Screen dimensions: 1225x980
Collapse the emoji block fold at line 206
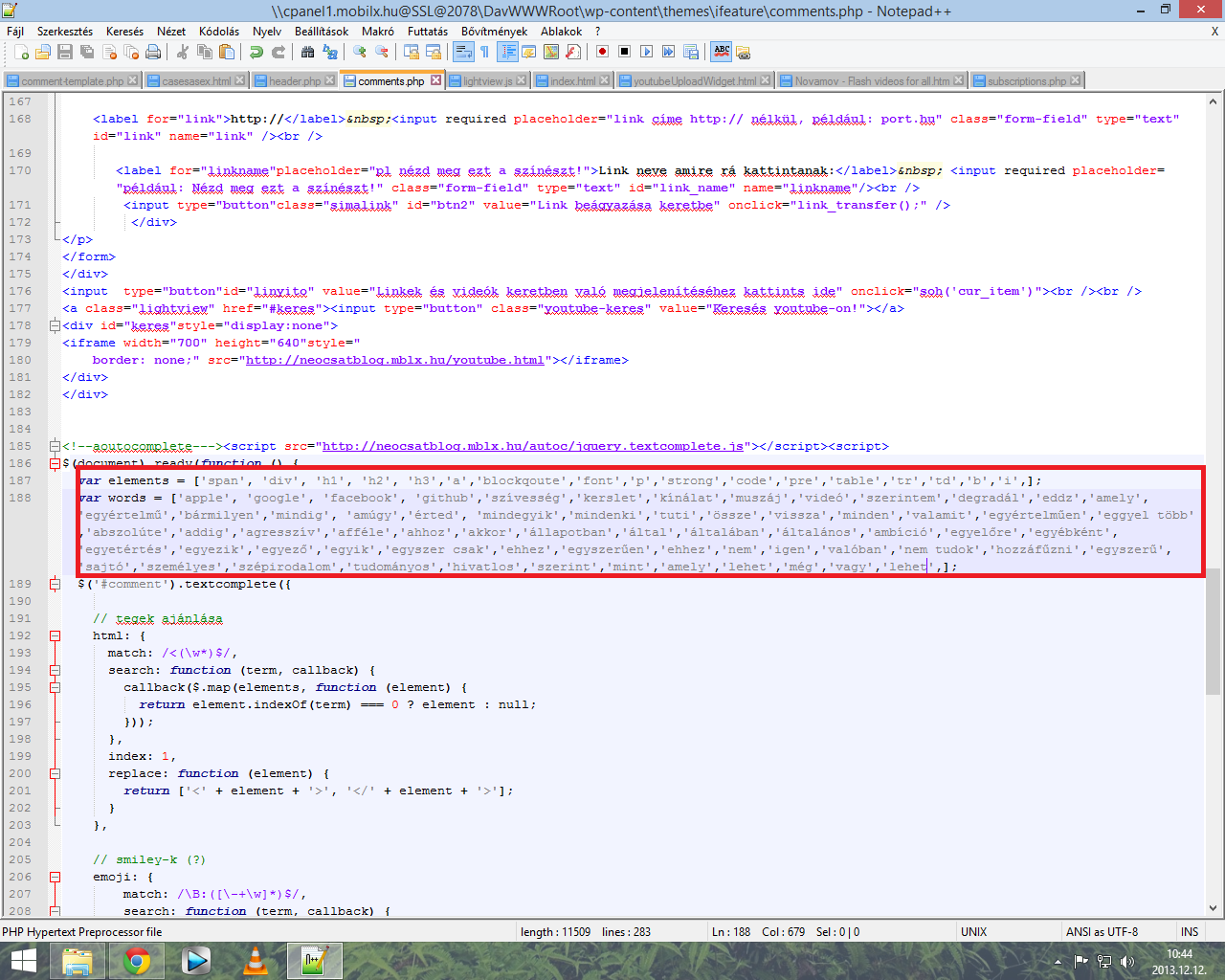coord(55,877)
